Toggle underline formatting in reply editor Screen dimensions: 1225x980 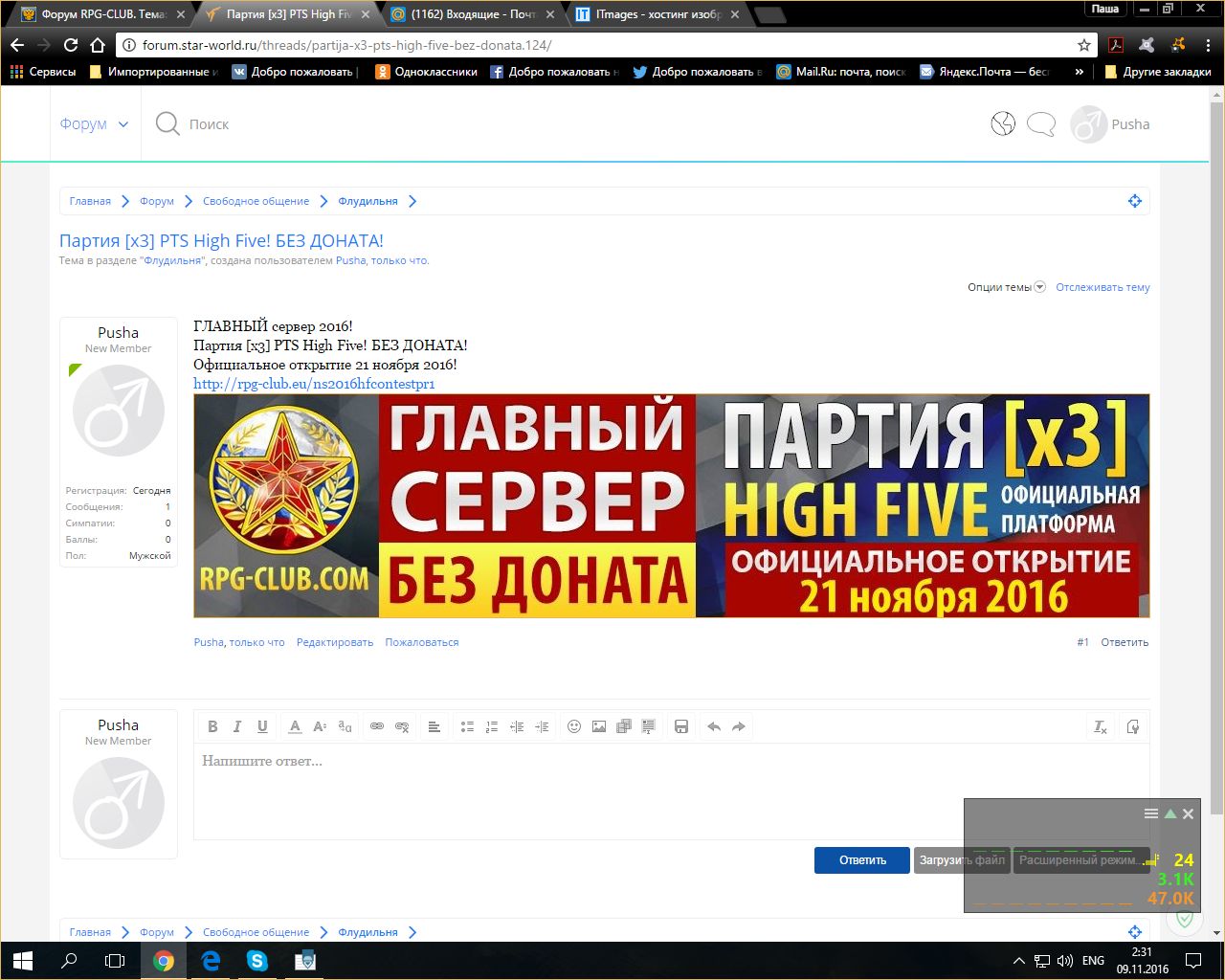click(x=262, y=726)
